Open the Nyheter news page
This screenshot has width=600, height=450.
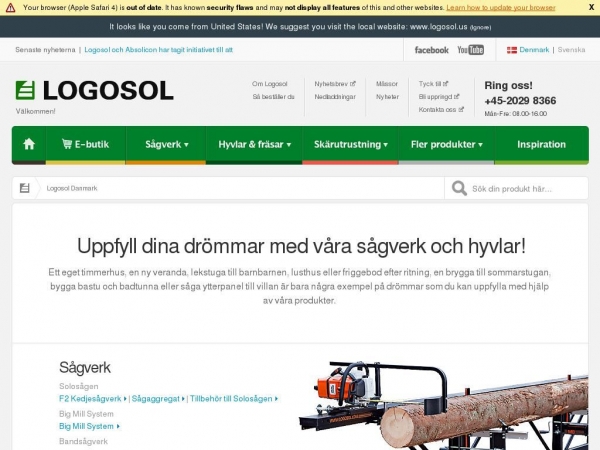[x=387, y=97]
